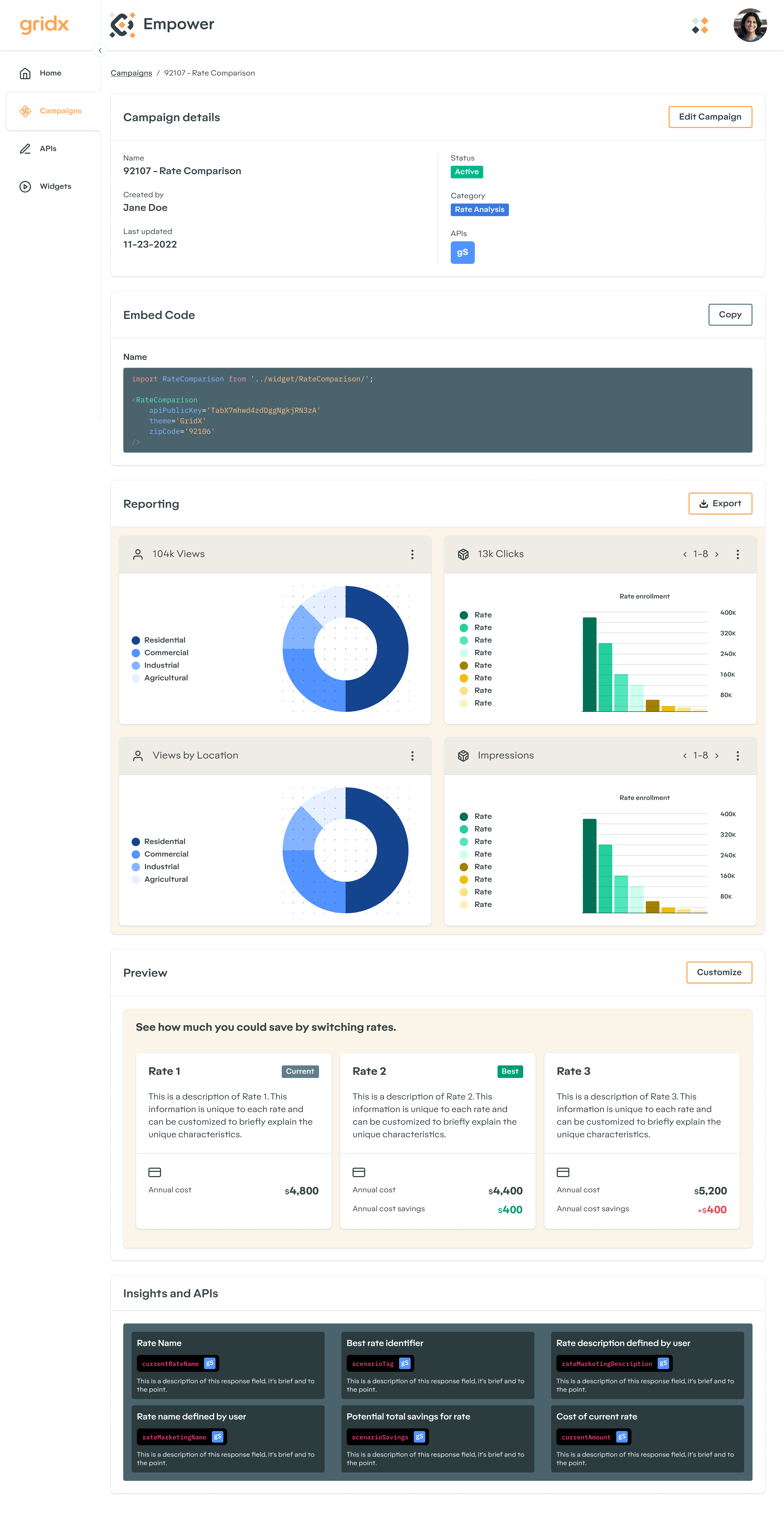Viewport: 784px width, 1527px height.
Task: Click the Rate Analysis category tag
Action: coord(479,210)
